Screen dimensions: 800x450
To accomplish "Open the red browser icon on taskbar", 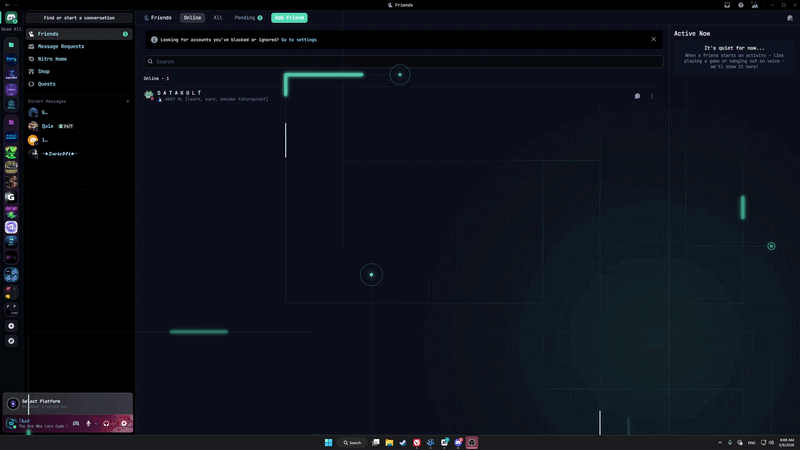I will (x=417, y=443).
